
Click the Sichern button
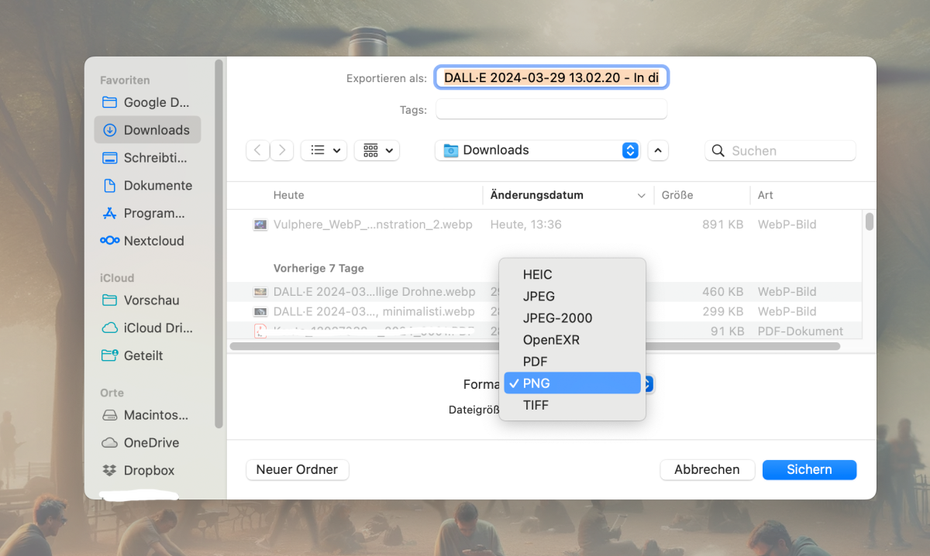(809, 469)
